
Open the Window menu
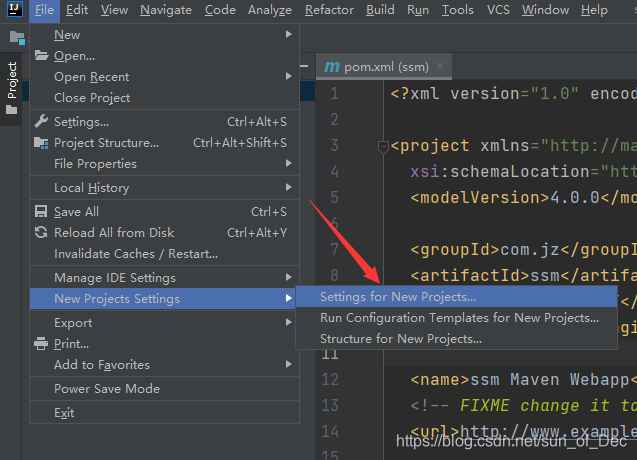tap(545, 10)
